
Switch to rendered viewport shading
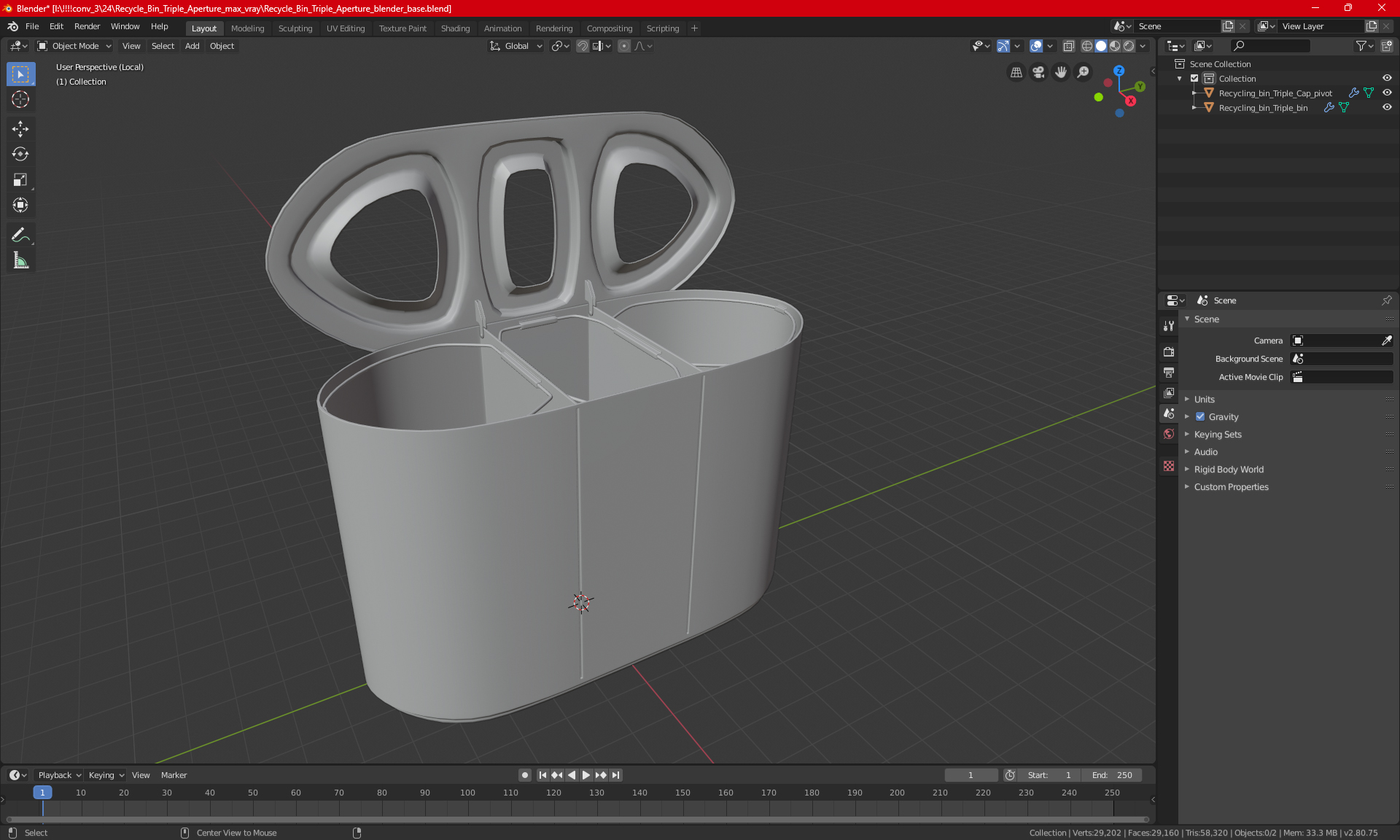pos(1129,46)
